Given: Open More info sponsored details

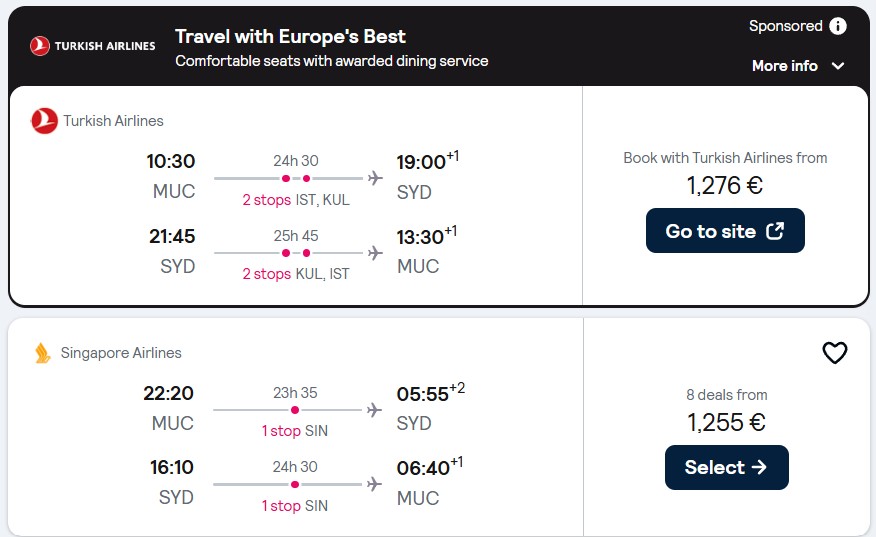Looking at the screenshot, I should pos(798,66).
